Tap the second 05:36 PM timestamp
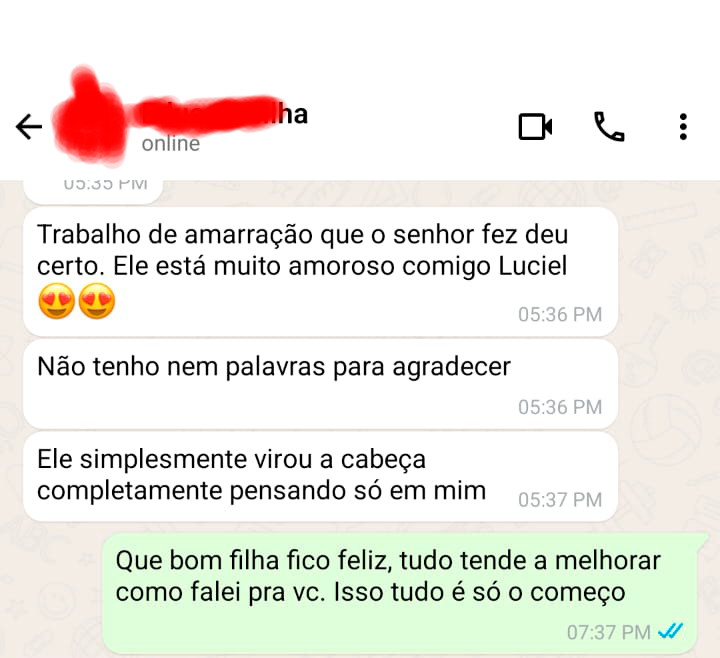This screenshot has height=658, width=720. click(x=560, y=407)
